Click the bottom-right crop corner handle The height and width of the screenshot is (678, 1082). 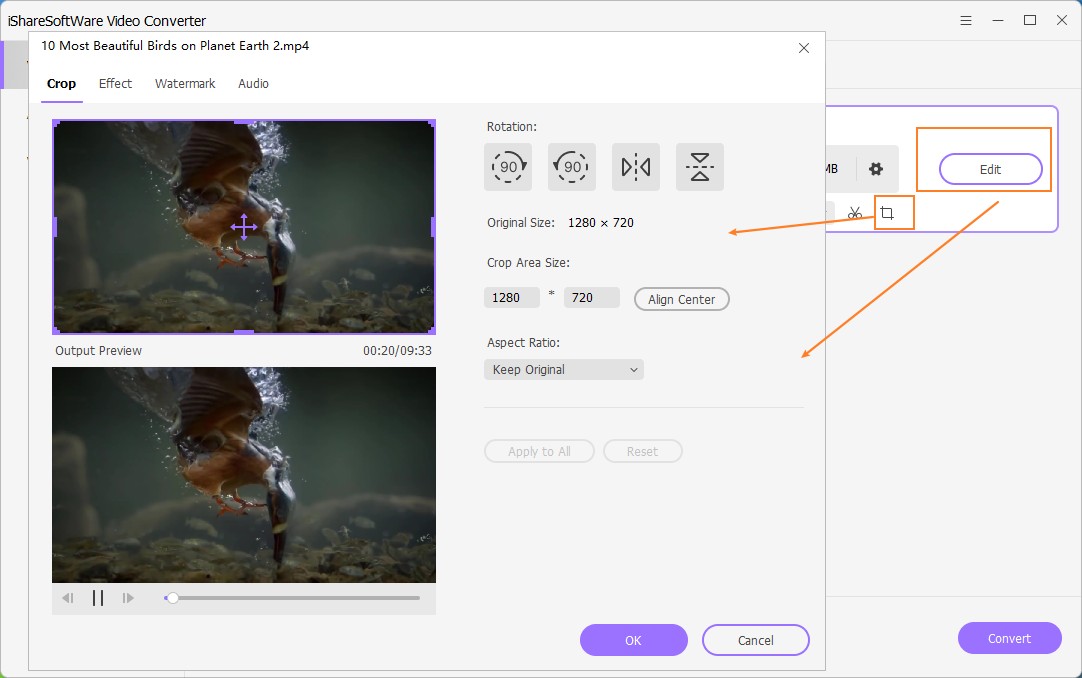point(432,331)
